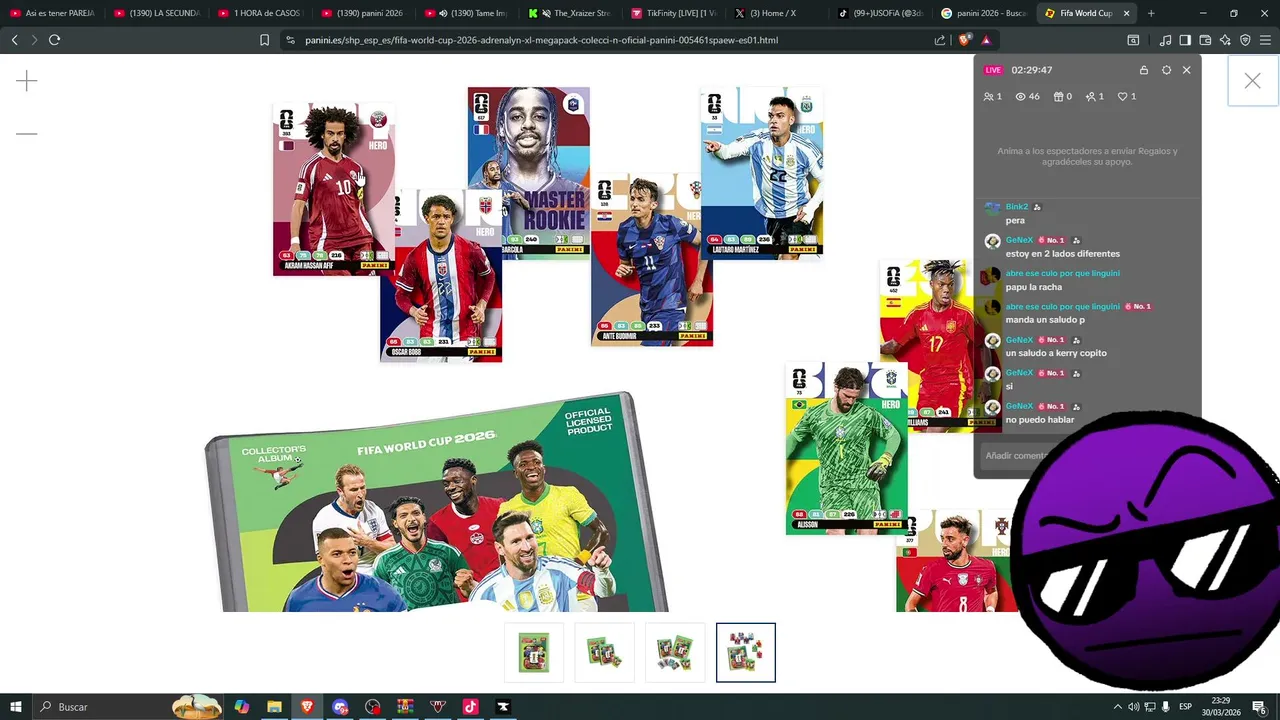This screenshot has width=1280, height=720.
Task: Select the fourth highlighted product thumbnail
Action: 746,652
